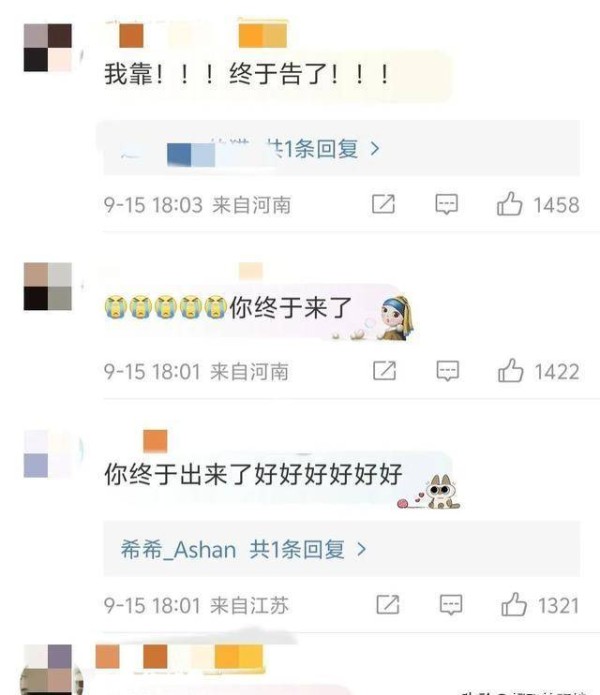
Task: Share the Jiangsu comment
Action: [388, 605]
